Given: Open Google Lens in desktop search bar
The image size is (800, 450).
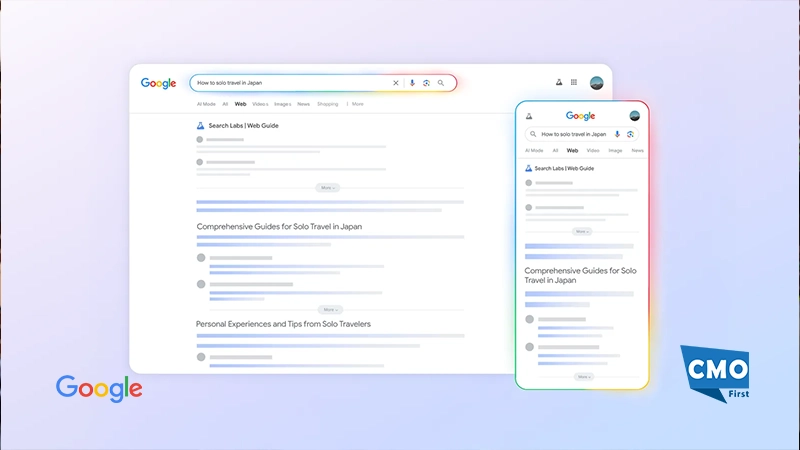Looking at the screenshot, I should 427,83.
